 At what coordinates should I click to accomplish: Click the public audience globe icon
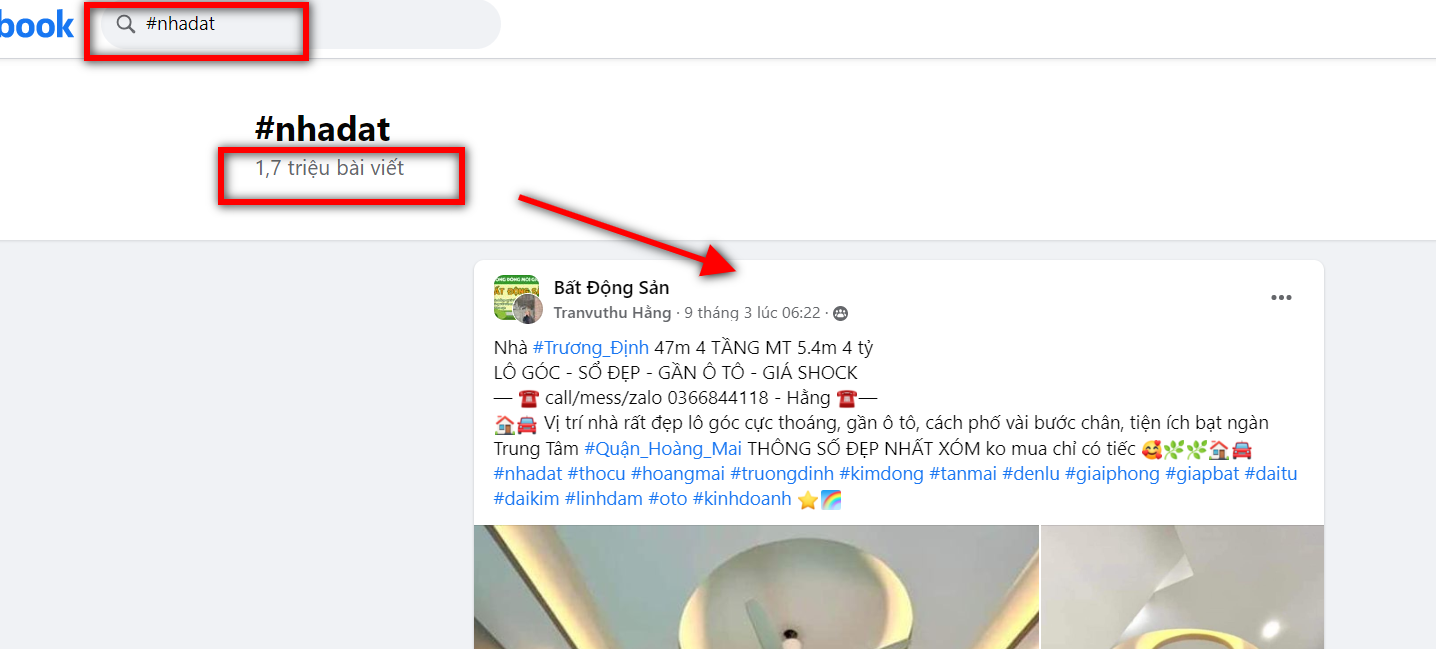840,314
